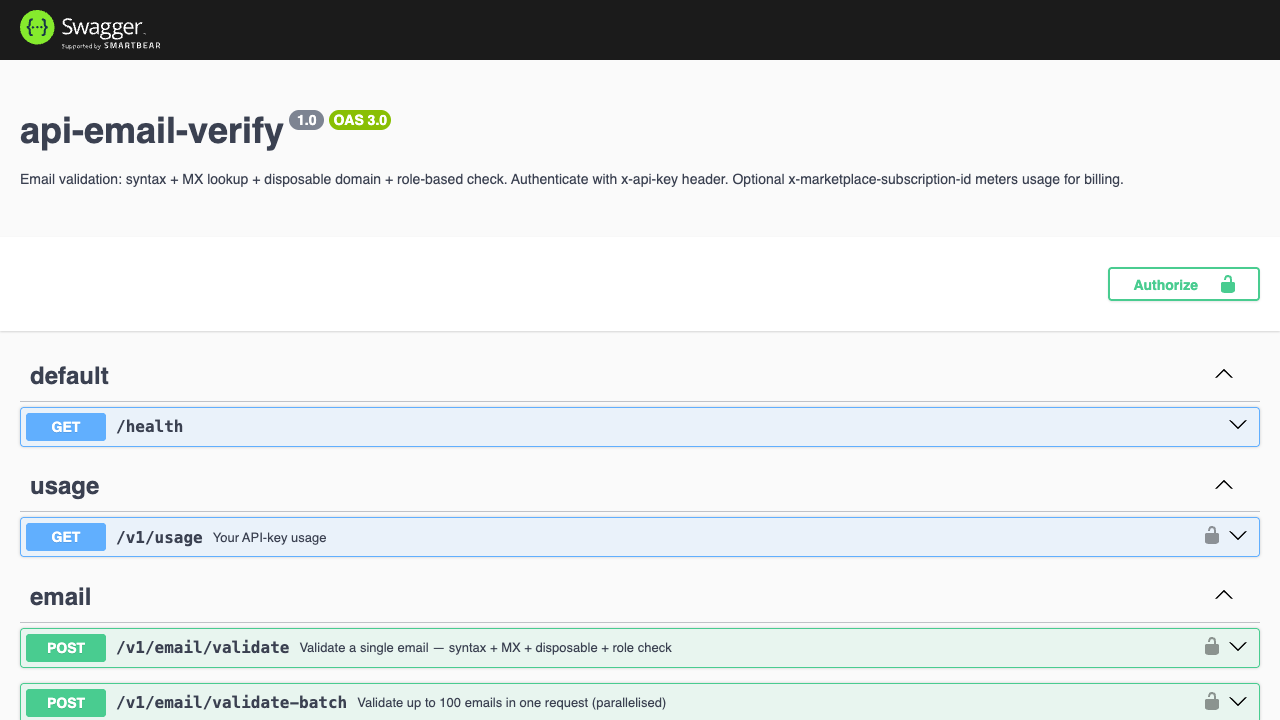
Task: Click the Swagger logo in the header
Action: (90, 30)
